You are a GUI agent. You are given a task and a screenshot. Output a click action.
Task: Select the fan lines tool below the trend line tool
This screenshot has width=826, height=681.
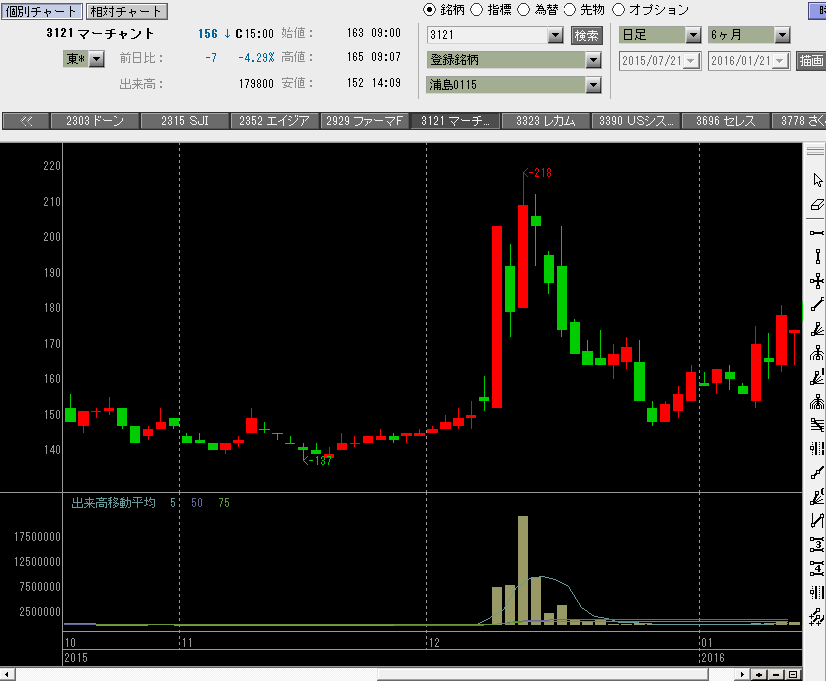(817, 329)
